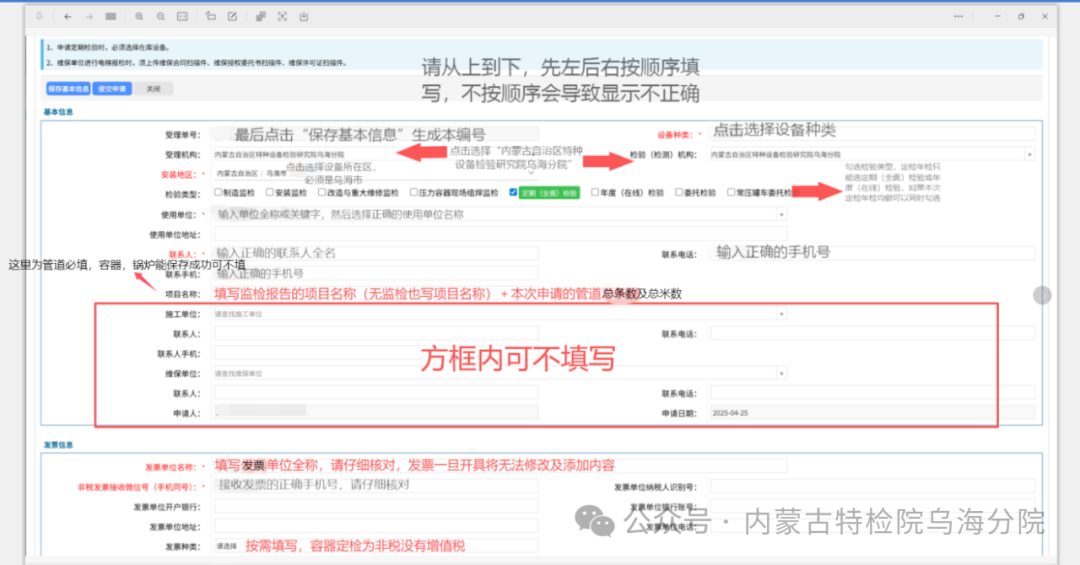The width and height of the screenshot is (1080, 565).
Task: Zoom in on the image
Action: pos(139,17)
